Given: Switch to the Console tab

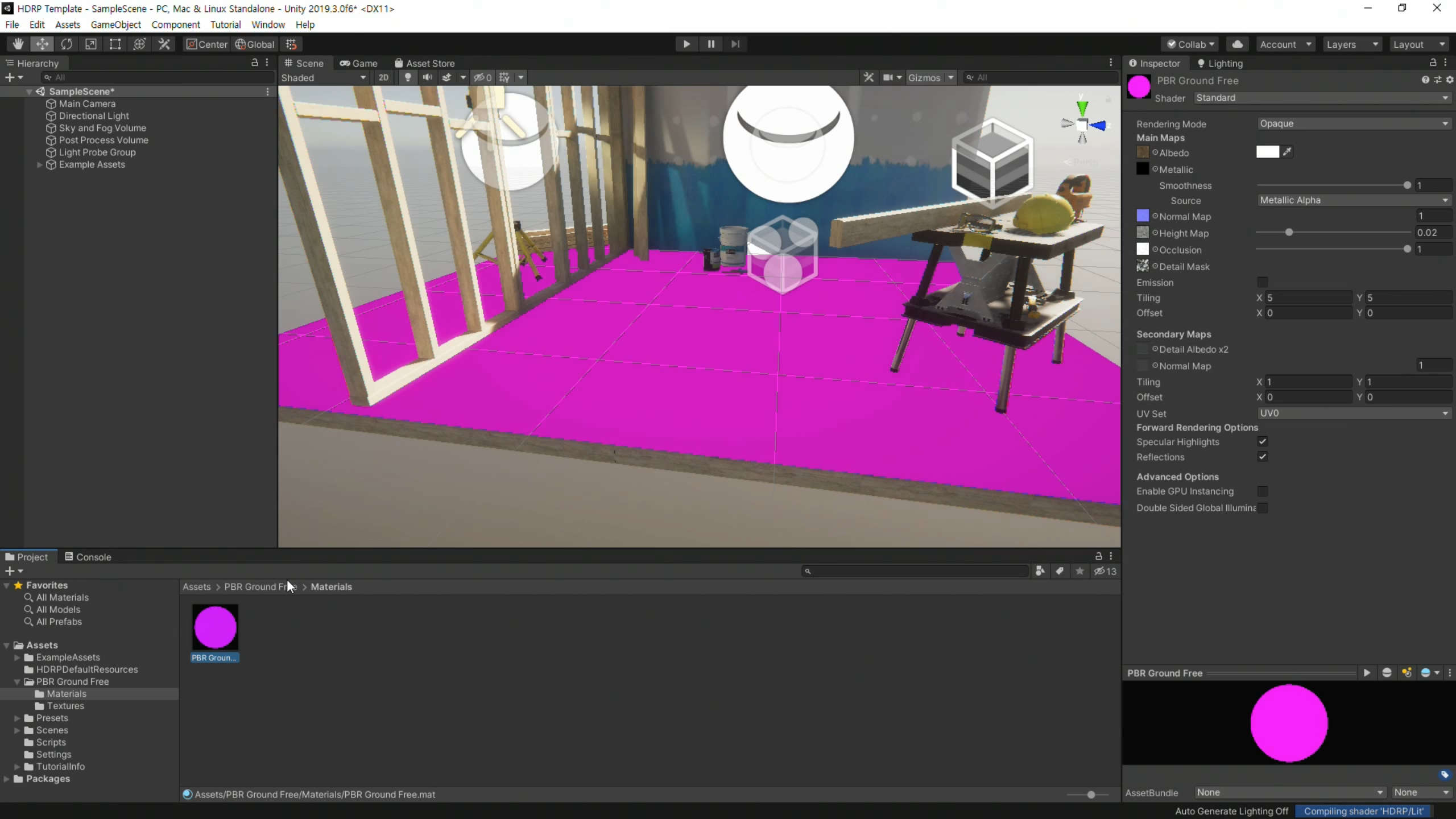Looking at the screenshot, I should pos(88,557).
